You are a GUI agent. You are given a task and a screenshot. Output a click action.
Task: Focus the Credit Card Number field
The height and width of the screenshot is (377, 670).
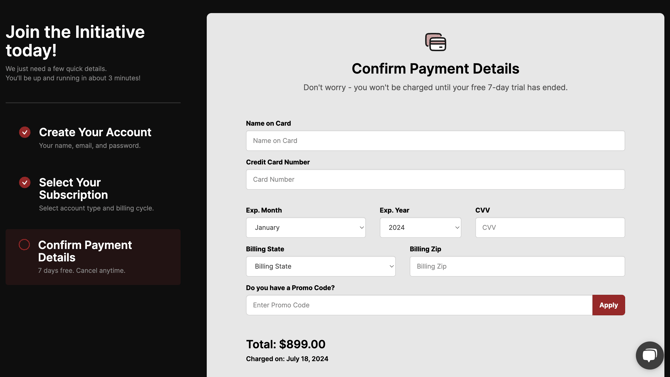click(x=435, y=180)
